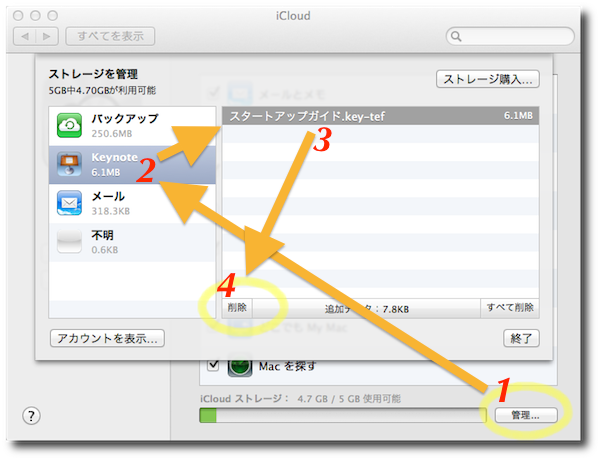
Task: Click the Find My Mac radar icon
Action: pos(240,366)
